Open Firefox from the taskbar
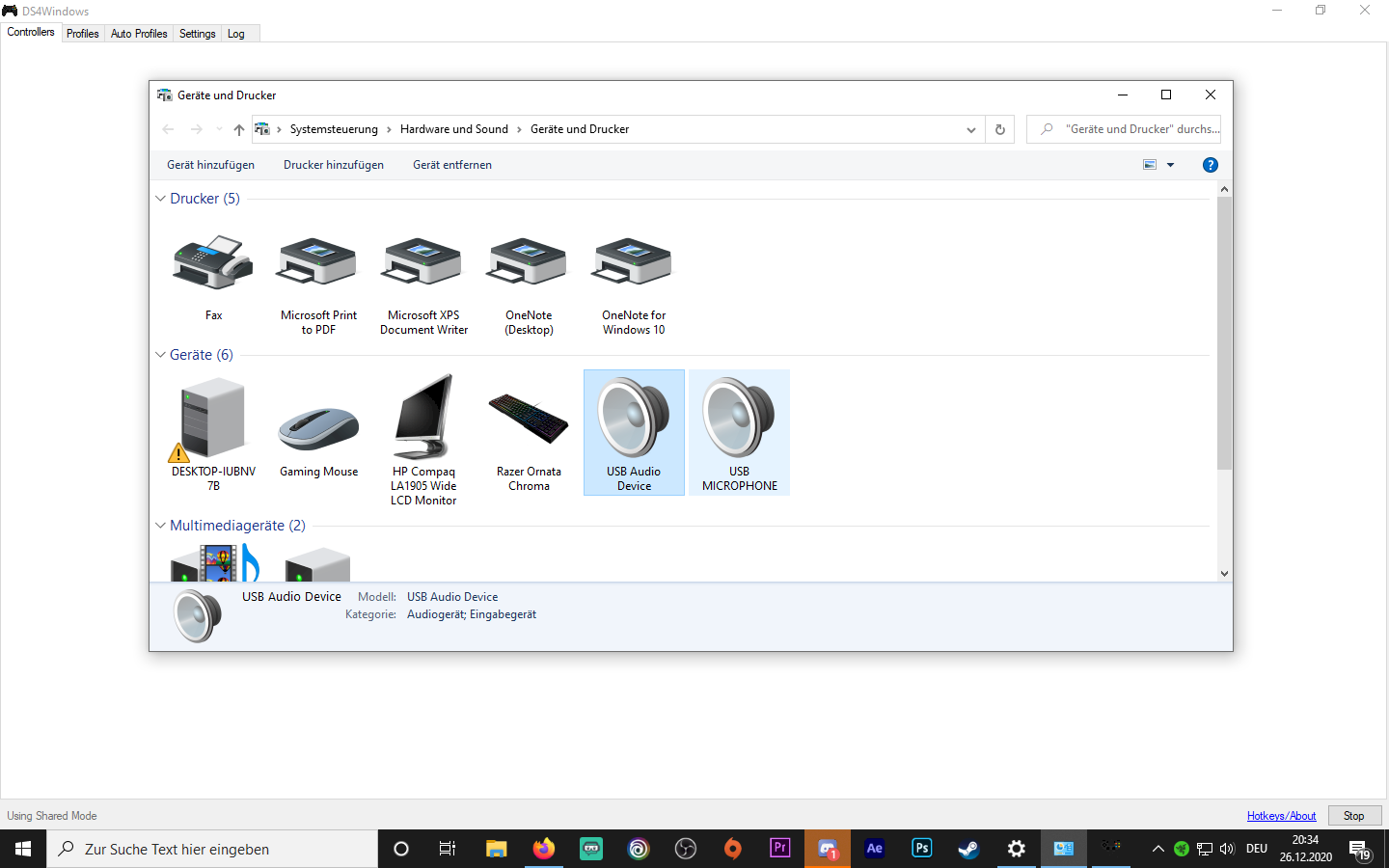 [x=544, y=849]
